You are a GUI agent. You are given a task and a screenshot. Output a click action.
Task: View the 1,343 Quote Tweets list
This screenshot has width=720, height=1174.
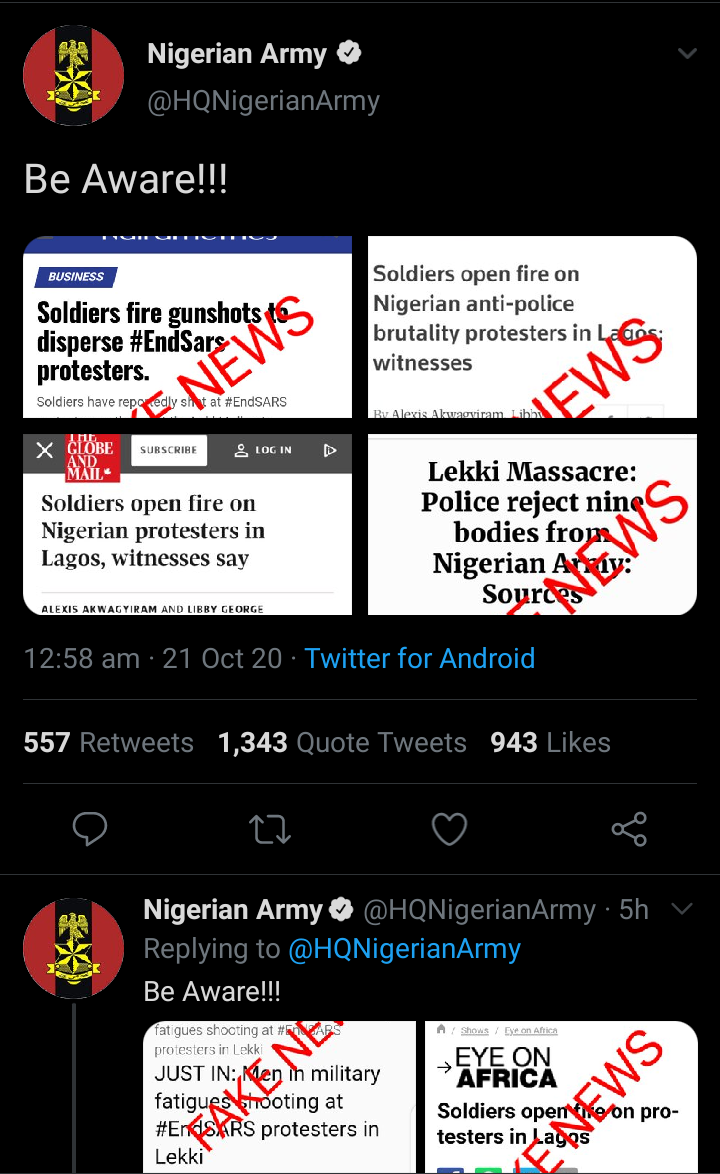[x=342, y=742]
